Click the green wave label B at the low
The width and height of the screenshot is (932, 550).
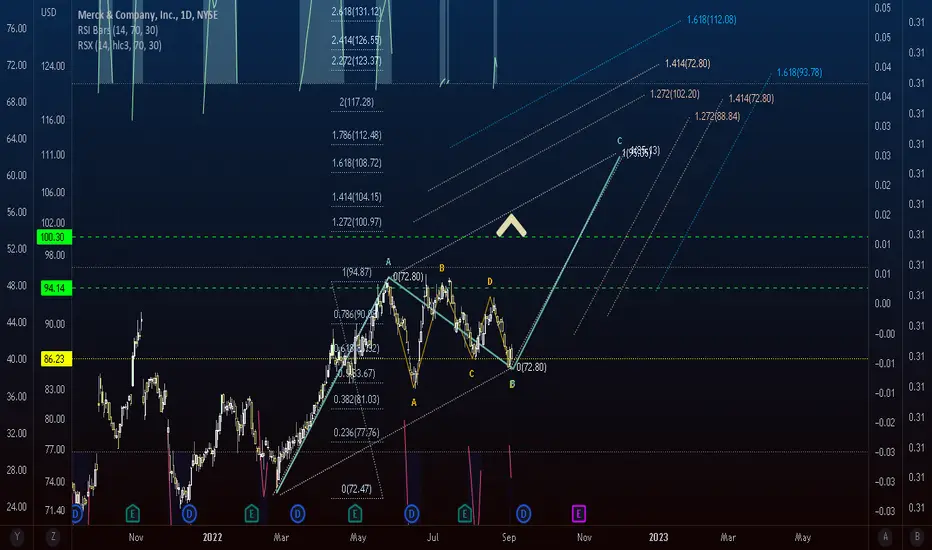[x=512, y=385]
